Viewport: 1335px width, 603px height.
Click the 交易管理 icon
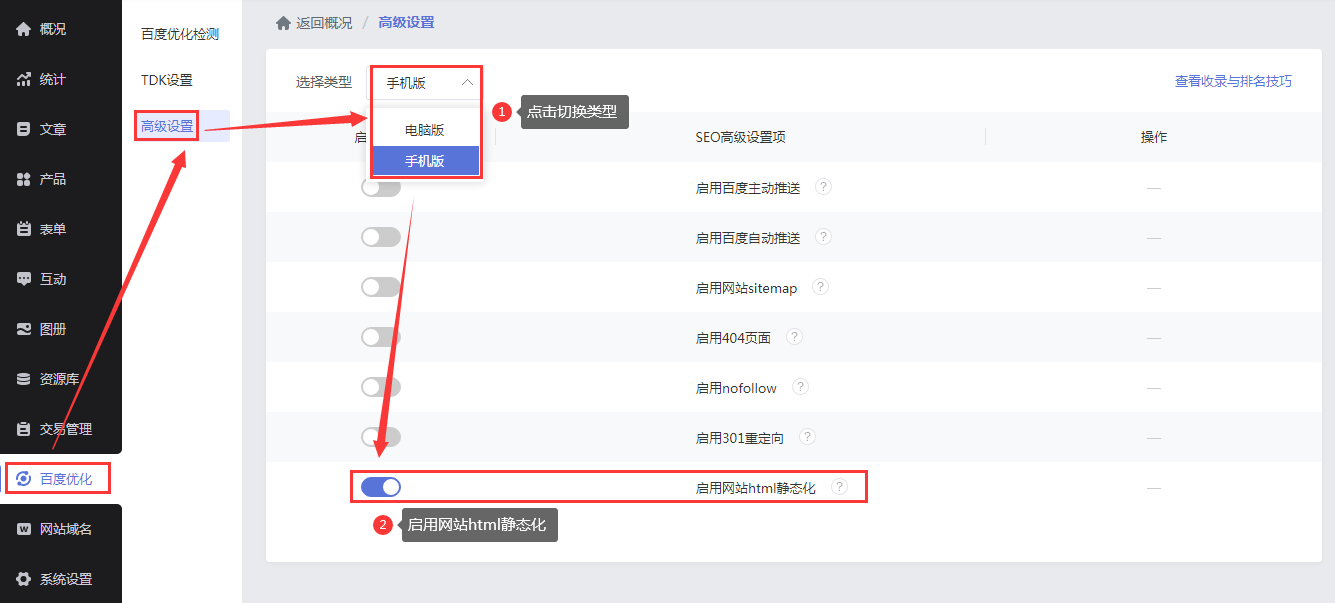click(24, 429)
